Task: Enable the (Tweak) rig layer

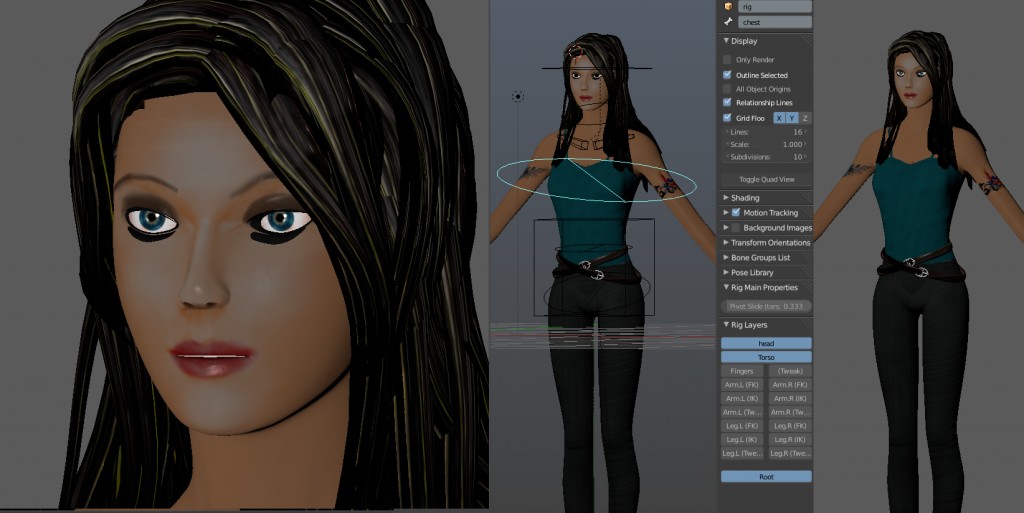Action: coord(790,371)
